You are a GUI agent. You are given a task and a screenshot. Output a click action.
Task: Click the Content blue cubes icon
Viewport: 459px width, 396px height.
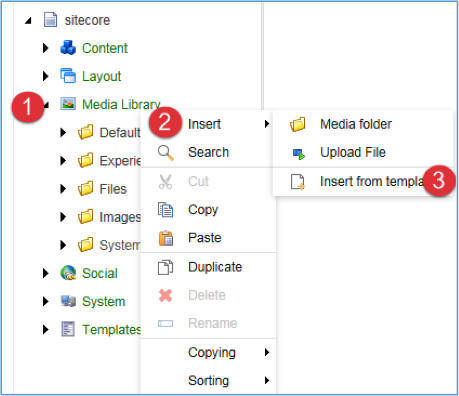(x=68, y=48)
